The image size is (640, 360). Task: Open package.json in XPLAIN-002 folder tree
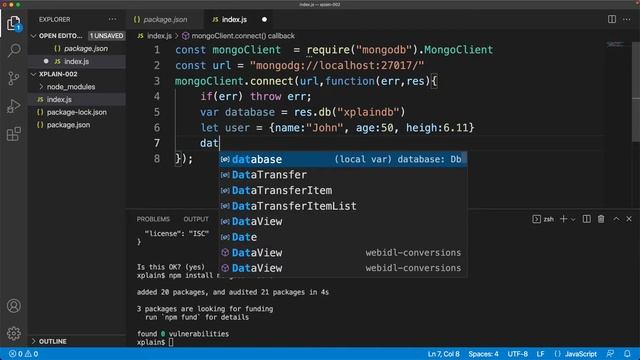(x=68, y=125)
